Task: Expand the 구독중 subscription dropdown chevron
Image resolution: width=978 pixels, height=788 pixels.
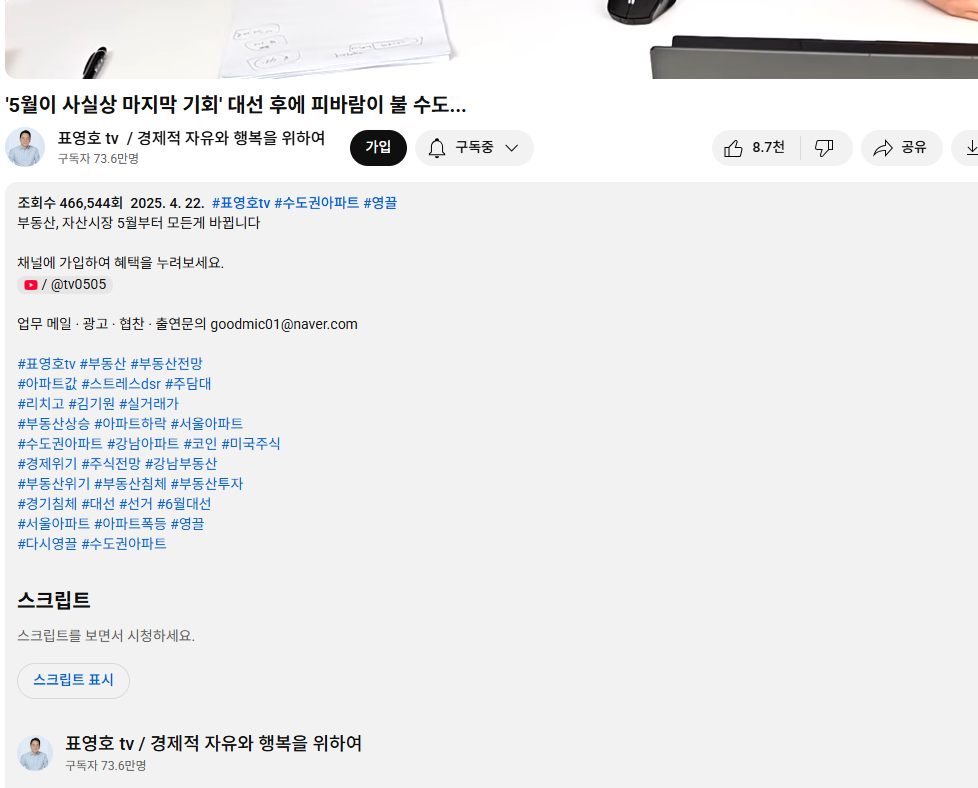Action: tap(511, 148)
